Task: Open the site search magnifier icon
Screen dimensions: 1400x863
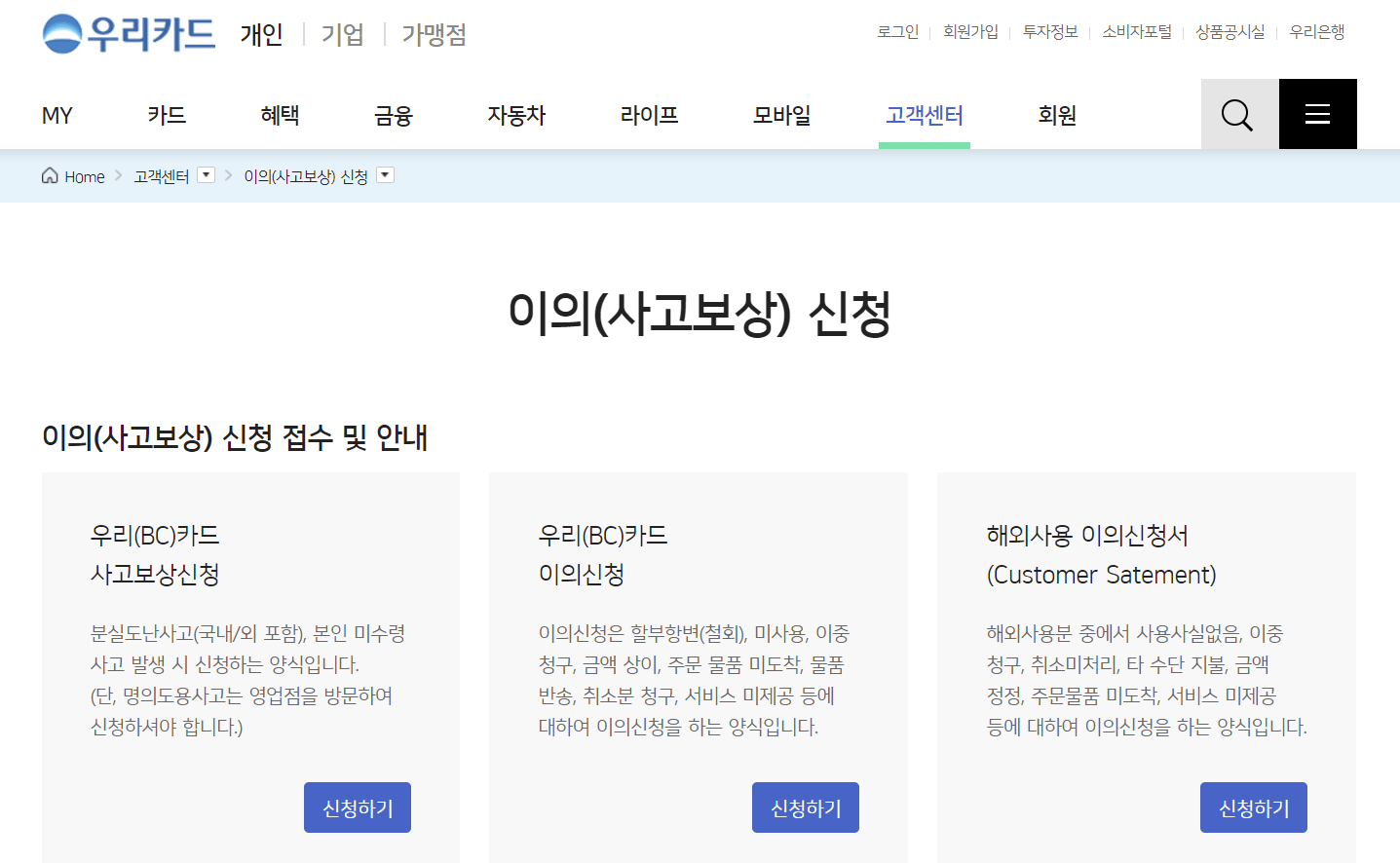Action: (x=1236, y=114)
